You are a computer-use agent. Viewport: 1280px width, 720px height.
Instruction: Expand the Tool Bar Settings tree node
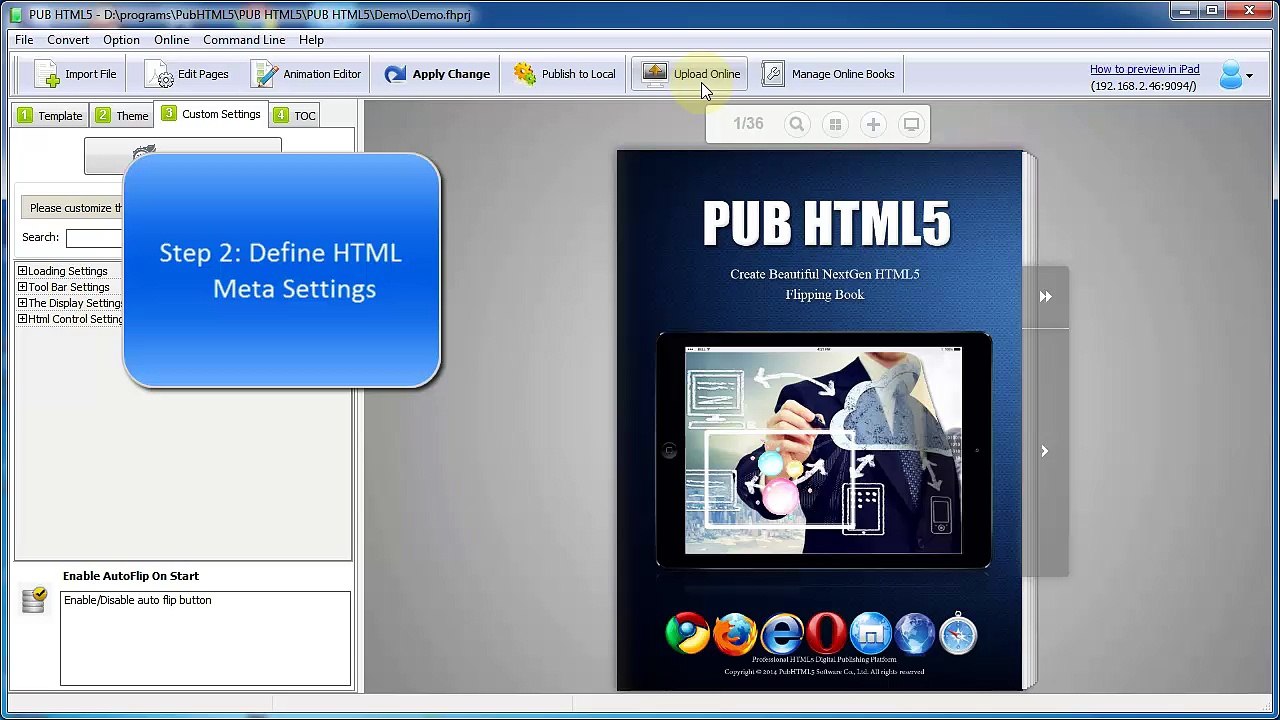click(x=22, y=287)
